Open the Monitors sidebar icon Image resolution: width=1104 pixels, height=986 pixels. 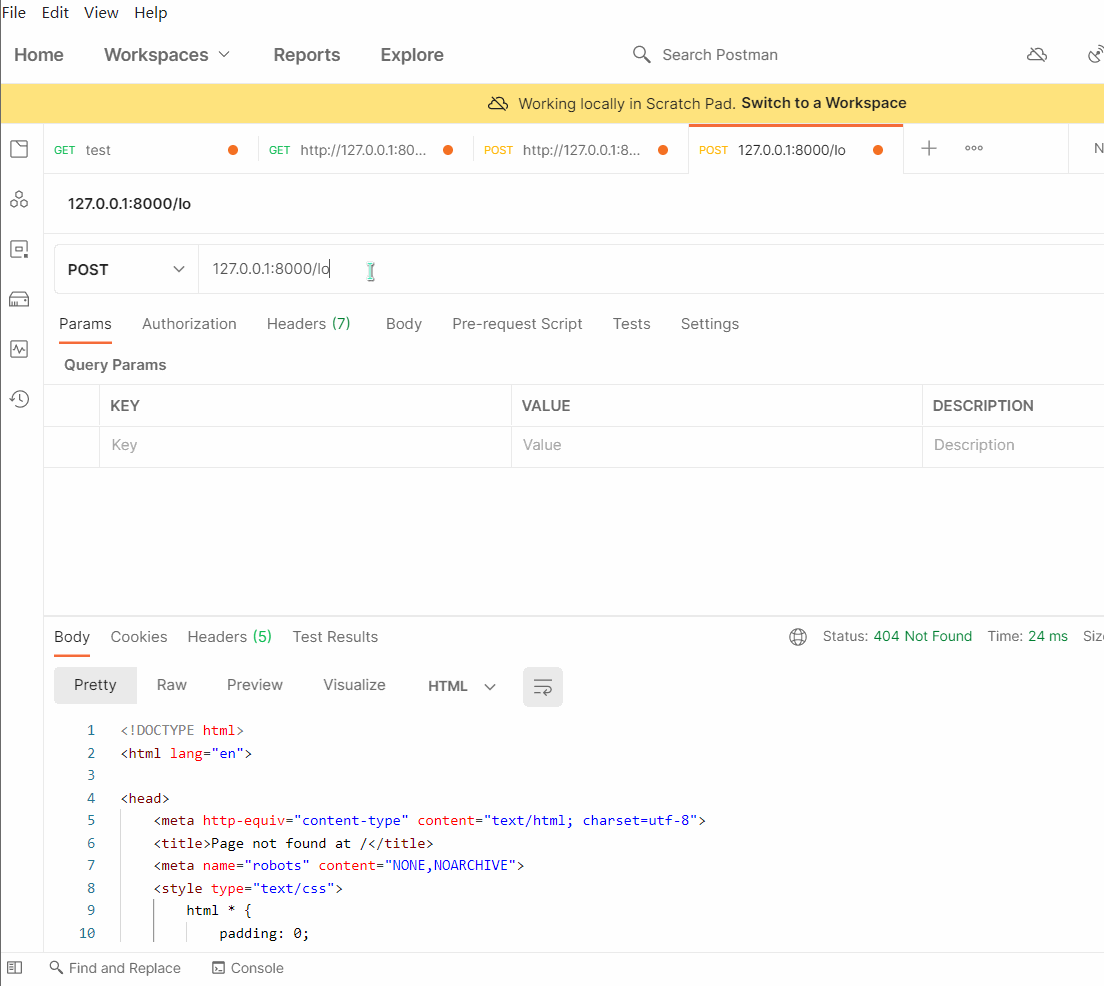coord(19,349)
